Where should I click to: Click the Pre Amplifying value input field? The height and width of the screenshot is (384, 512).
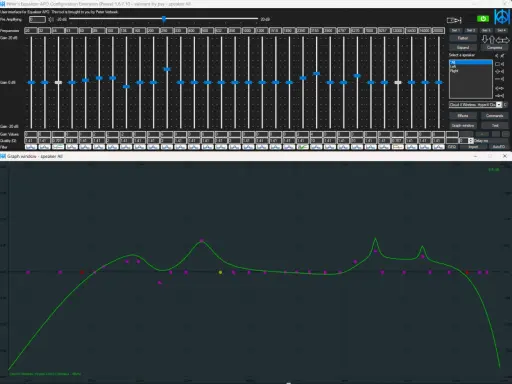(x=37, y=20)
